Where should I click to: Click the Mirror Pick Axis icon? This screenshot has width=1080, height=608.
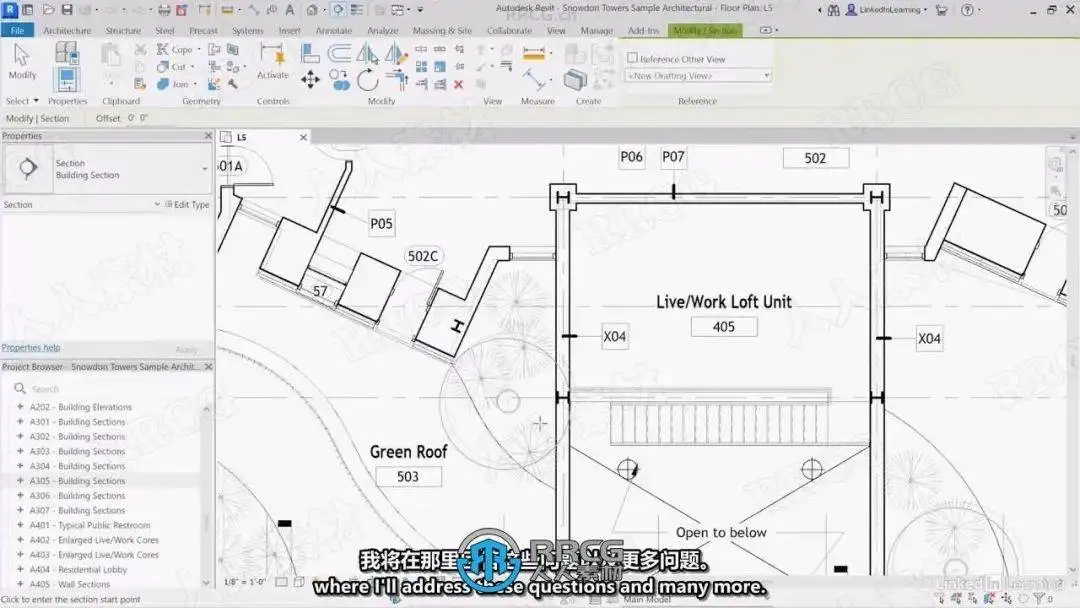pos(367,53)
